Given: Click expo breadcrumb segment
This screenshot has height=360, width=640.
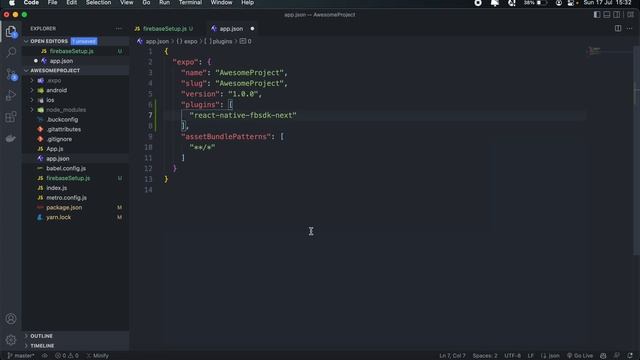Looking at the screenshot, I should [187, 42].
